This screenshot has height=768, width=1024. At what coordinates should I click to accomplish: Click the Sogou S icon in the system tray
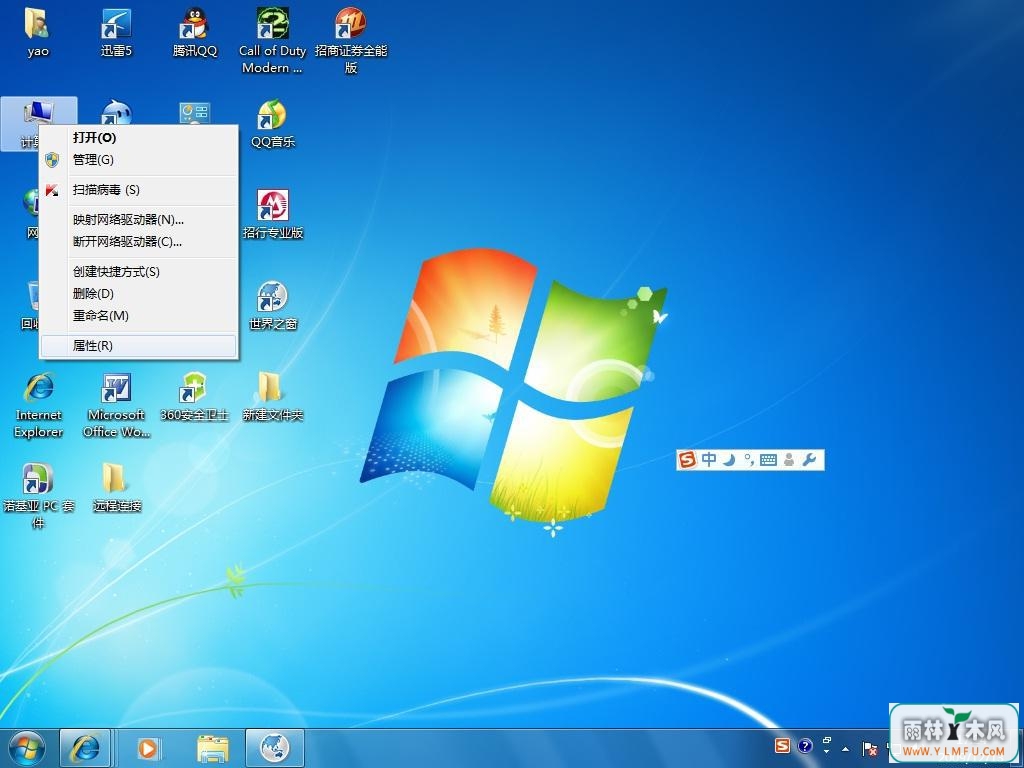[782, 746]
